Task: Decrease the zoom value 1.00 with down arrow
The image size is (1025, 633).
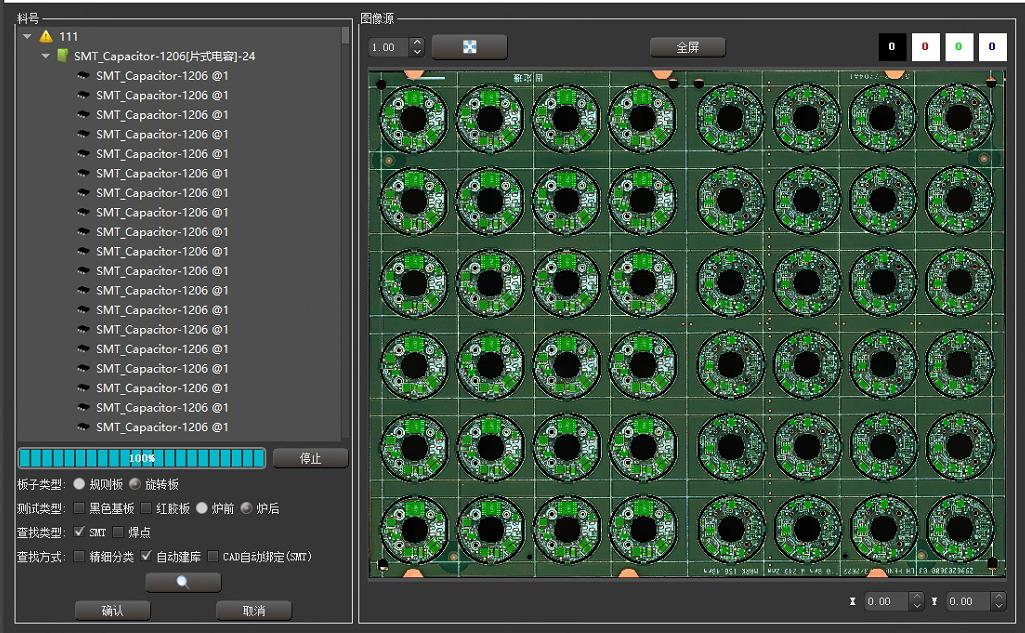Action: tap(417, 52)
